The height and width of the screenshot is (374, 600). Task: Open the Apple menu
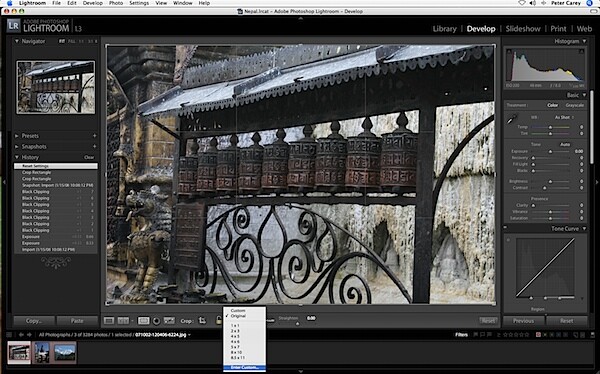point(10,3)
